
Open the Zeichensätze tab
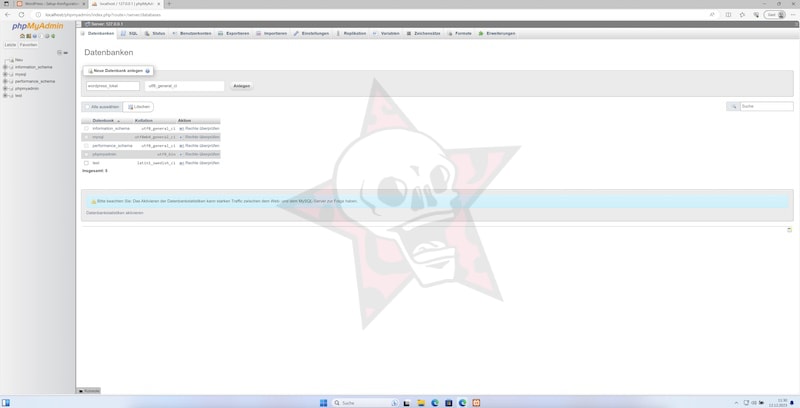point(423,34)
